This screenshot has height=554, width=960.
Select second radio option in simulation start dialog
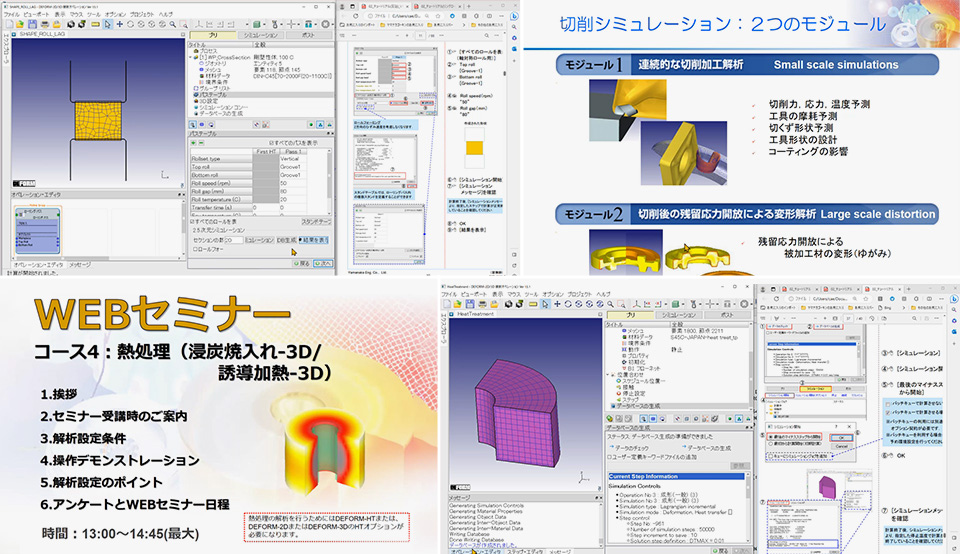point(770,444)
